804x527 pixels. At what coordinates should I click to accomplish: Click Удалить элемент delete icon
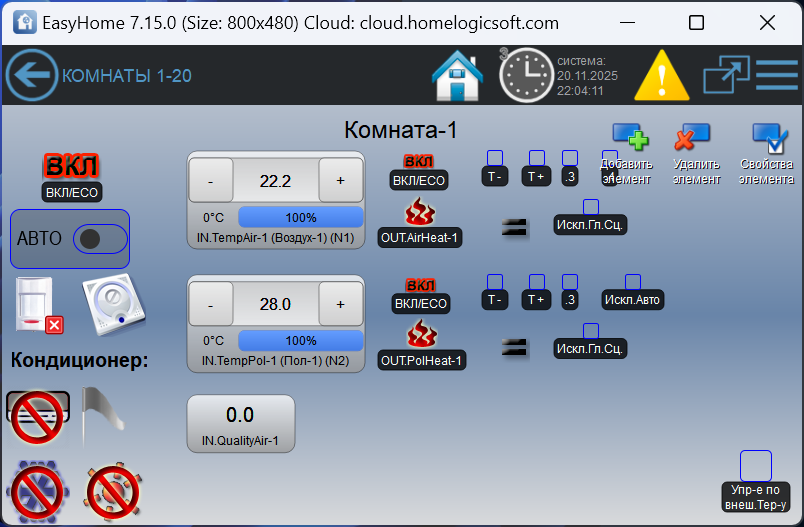point(692,137)
